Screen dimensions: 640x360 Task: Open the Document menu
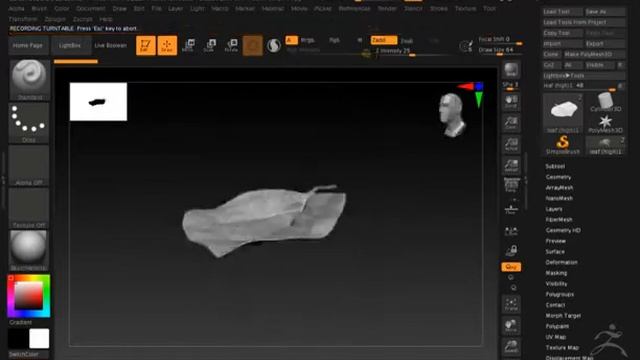point(91,9)
